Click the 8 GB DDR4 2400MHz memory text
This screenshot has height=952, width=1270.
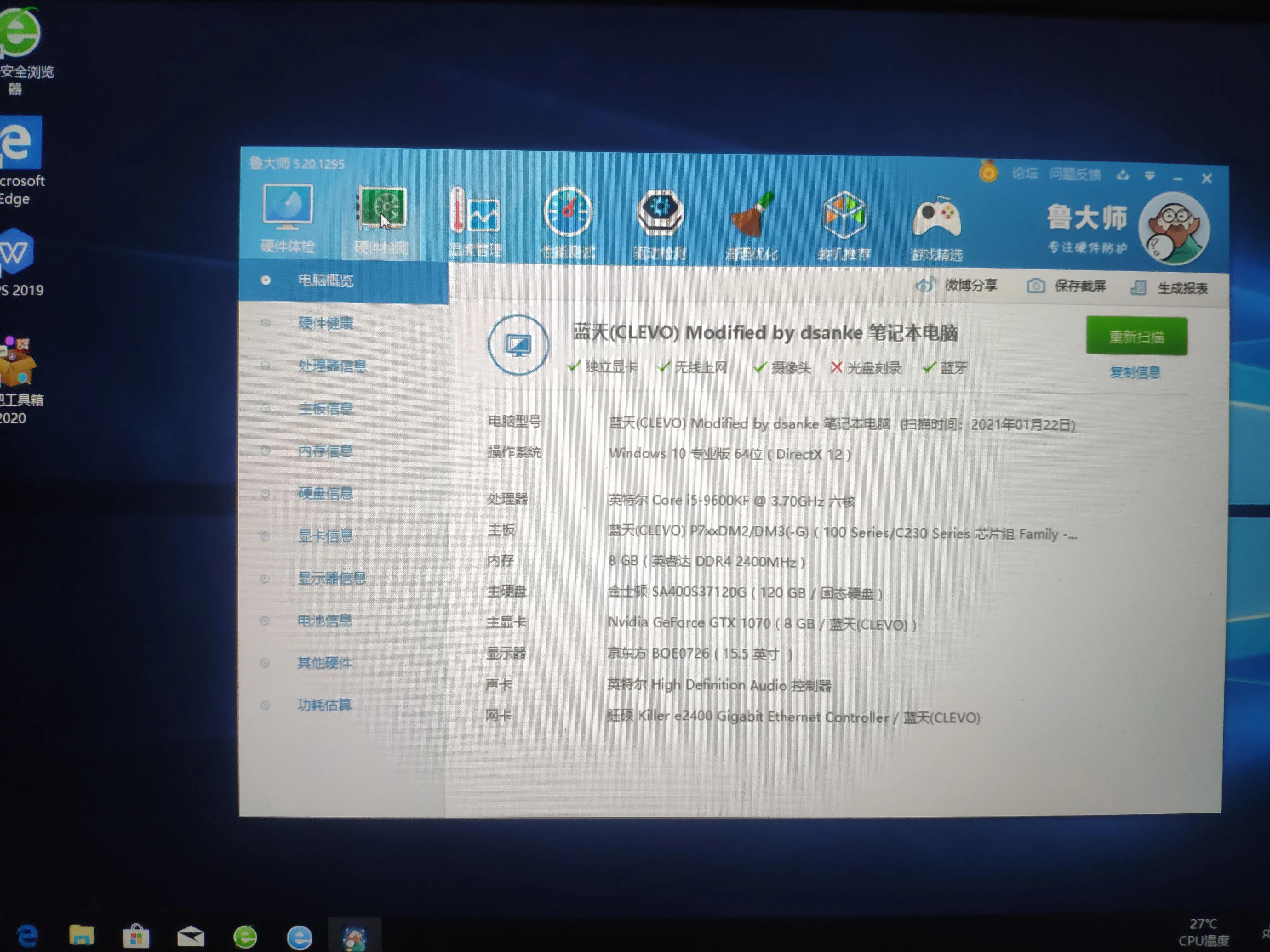706,561
